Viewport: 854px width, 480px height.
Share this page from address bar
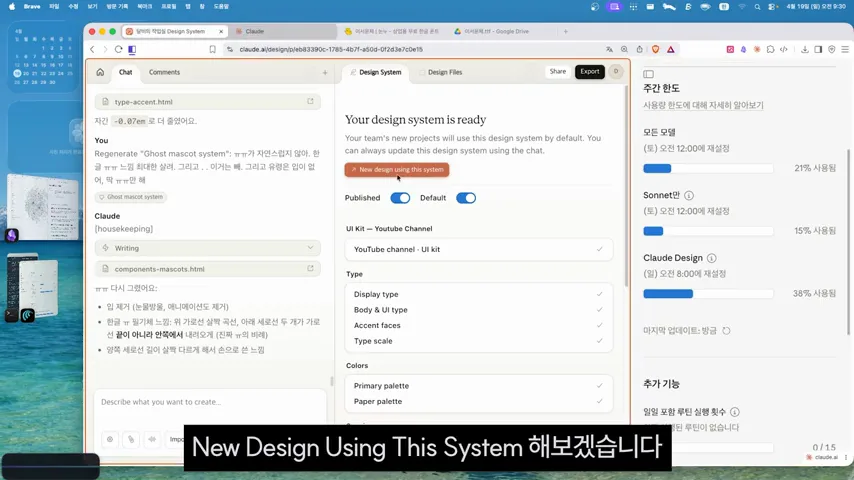(639, 49)
